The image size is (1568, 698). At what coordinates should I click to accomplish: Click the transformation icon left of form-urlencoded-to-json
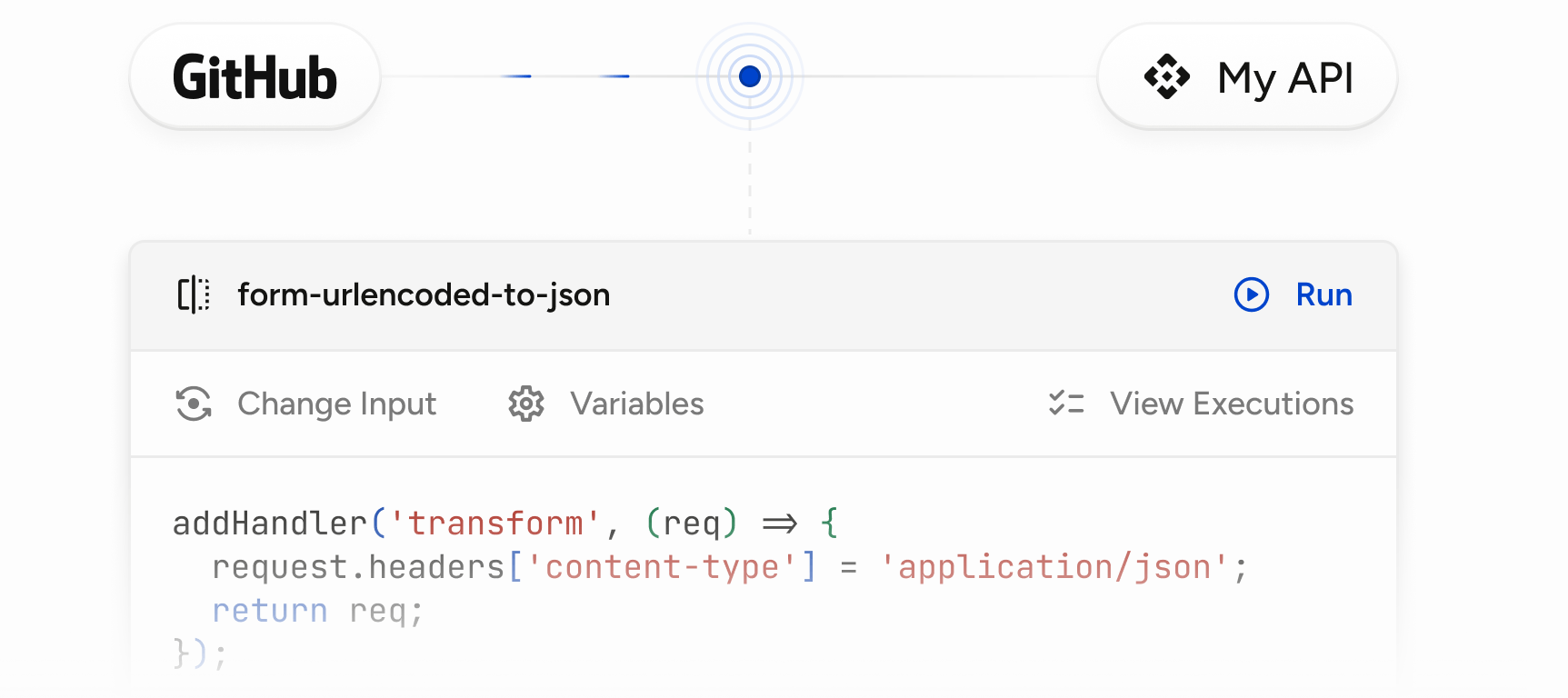tap(194, 295)
